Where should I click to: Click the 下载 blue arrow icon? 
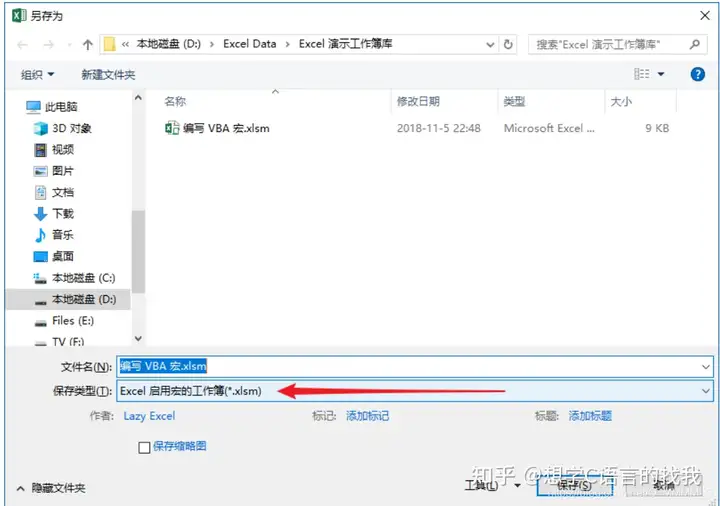40,214
